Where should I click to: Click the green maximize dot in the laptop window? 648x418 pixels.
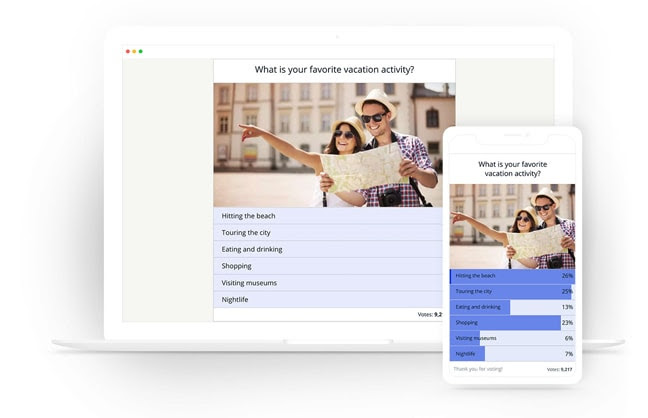(141, 51)
